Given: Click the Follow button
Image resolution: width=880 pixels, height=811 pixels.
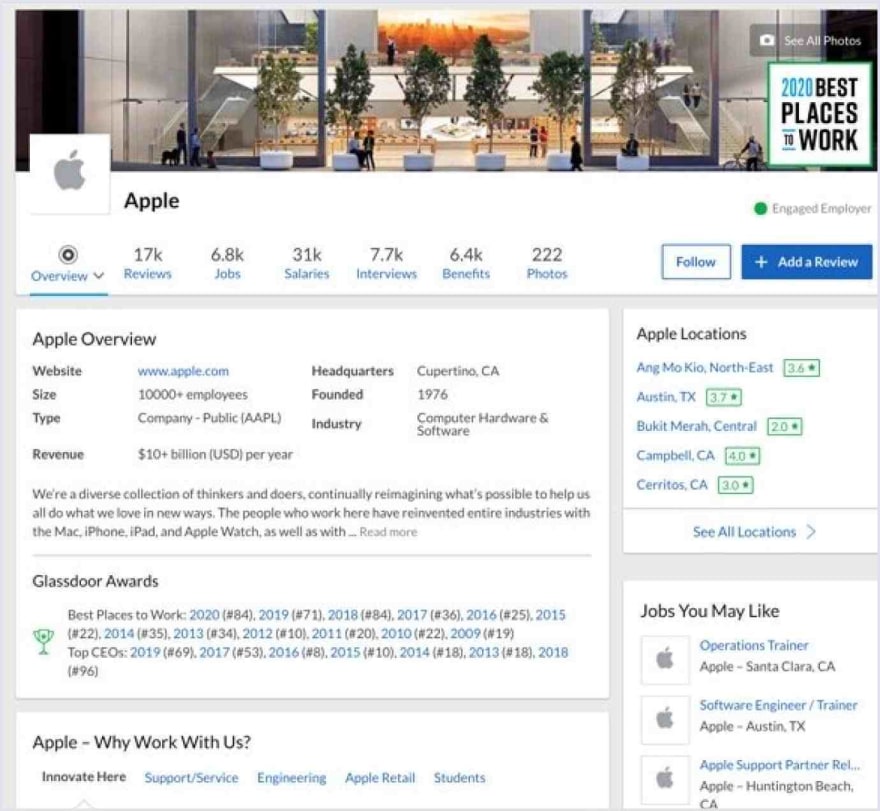Looking at the screenshot, I should pyautogui.click(x=696, y=262).
